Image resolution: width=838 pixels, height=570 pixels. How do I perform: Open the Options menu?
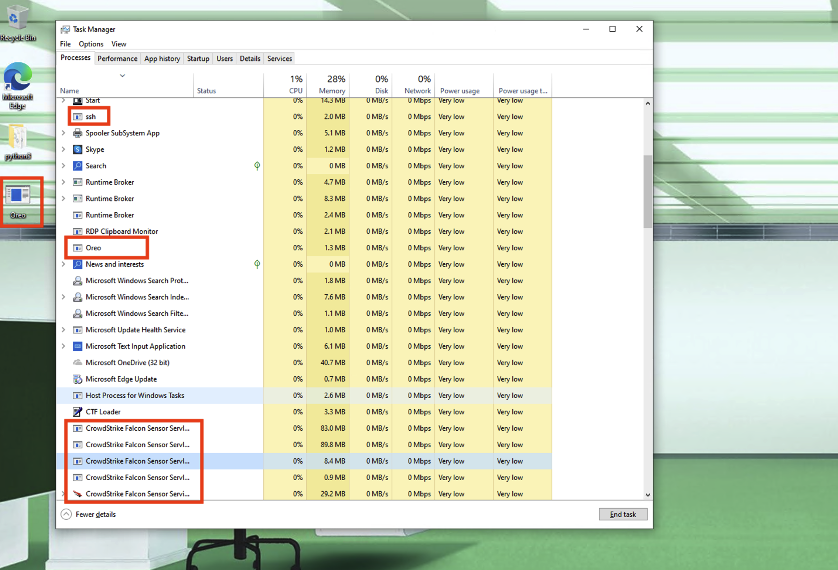[91, 44]
